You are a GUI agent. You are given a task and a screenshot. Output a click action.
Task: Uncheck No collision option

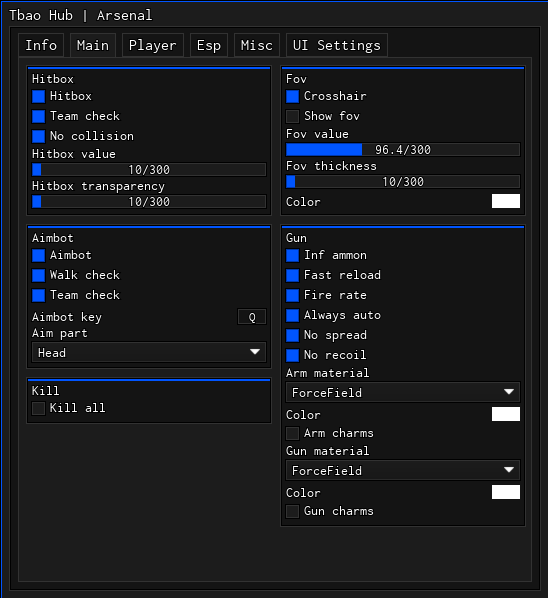coord(39,136)
